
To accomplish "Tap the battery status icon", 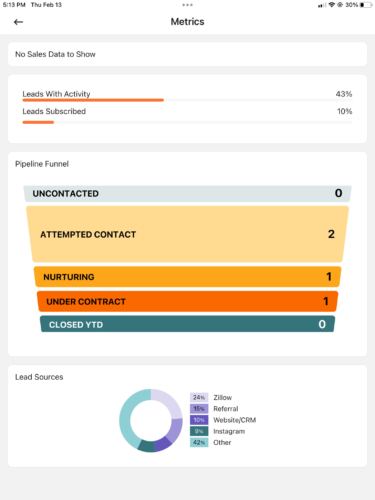I will point(366,5).
